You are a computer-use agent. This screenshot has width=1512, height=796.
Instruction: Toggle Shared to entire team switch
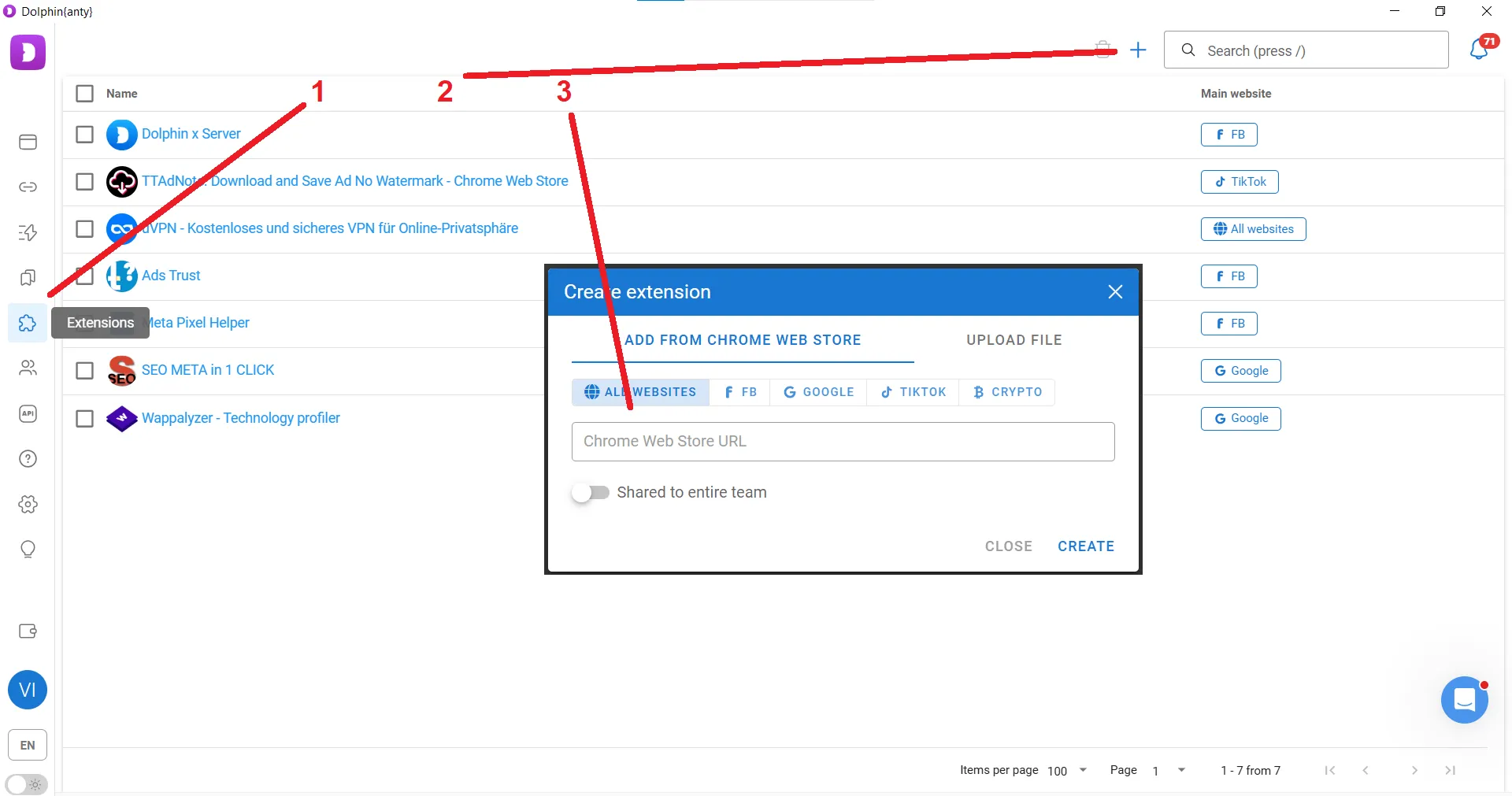(591, 493)
